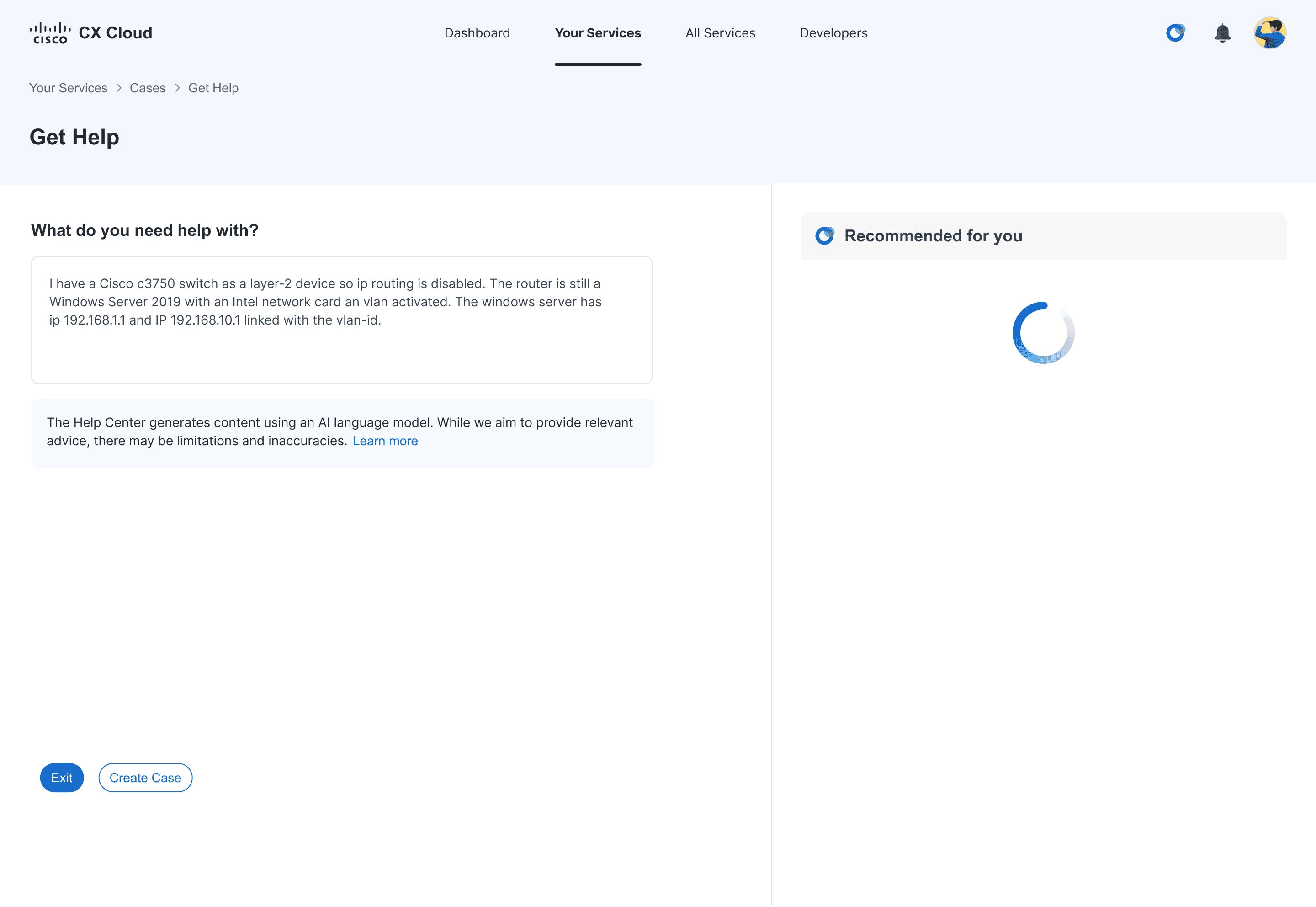Click chevron after Cases breadcrumb
1316x907 pixels.
[177, 88]
